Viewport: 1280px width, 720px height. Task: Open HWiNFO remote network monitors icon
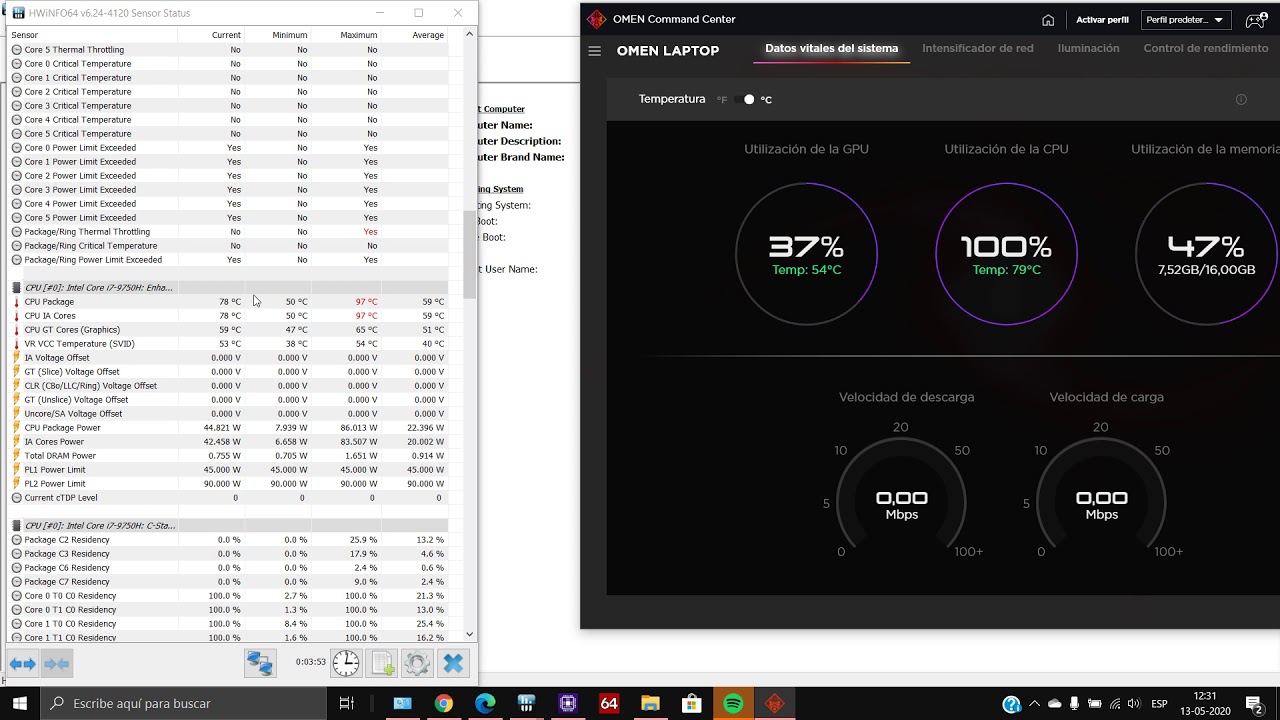tap(260, 663)
